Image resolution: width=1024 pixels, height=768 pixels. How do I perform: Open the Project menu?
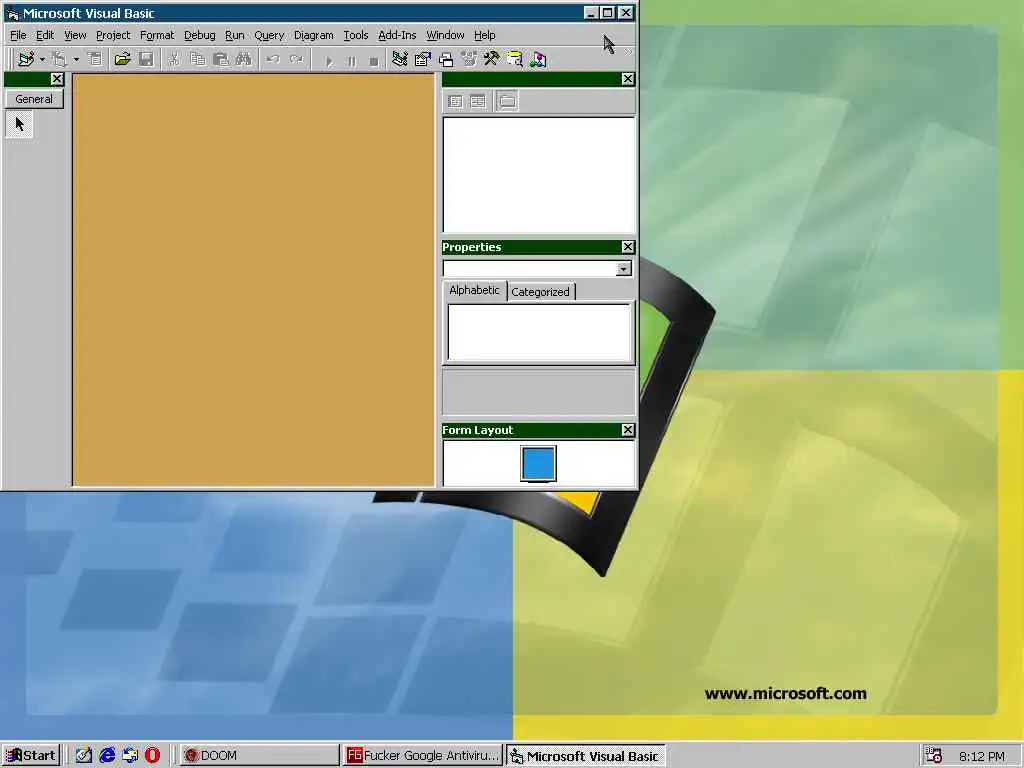(113, 35)
